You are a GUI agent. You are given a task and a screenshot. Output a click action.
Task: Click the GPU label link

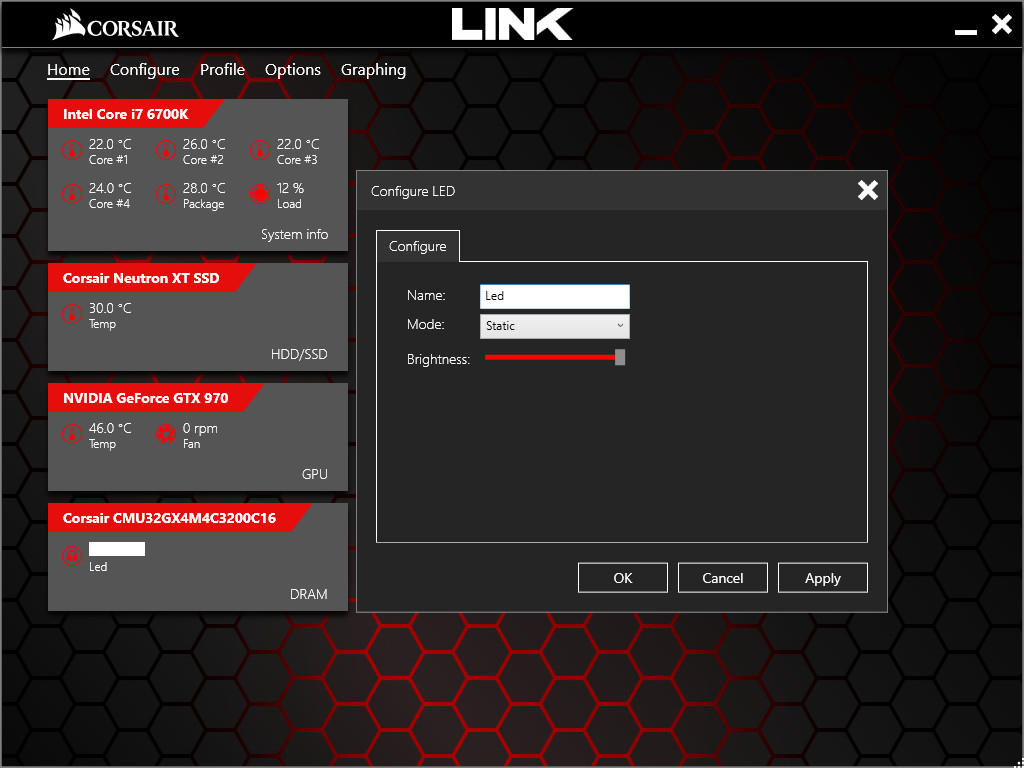pyautogui.click(x=315, y=475)
